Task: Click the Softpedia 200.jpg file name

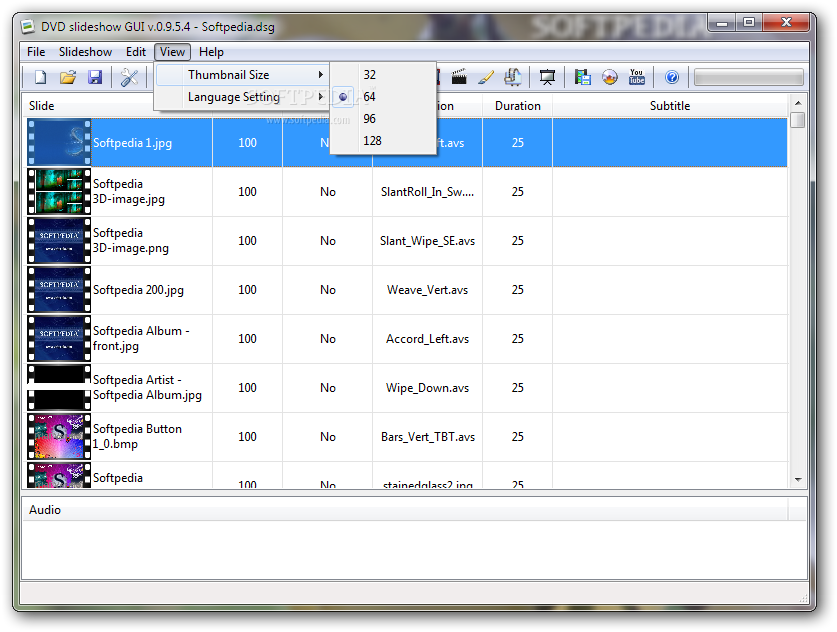Action: 138,290
